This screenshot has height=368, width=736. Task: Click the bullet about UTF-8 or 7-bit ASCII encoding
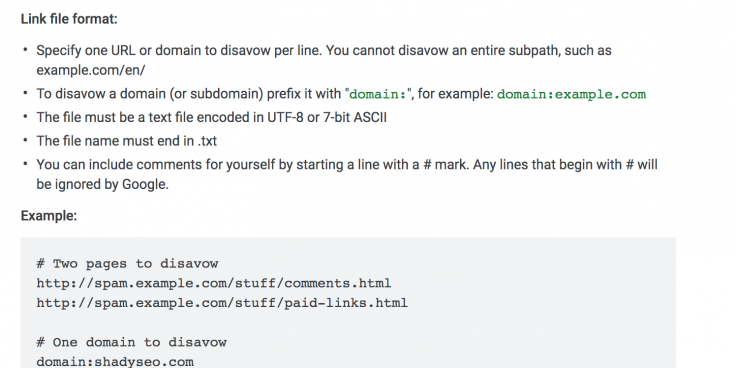[212, 117]
